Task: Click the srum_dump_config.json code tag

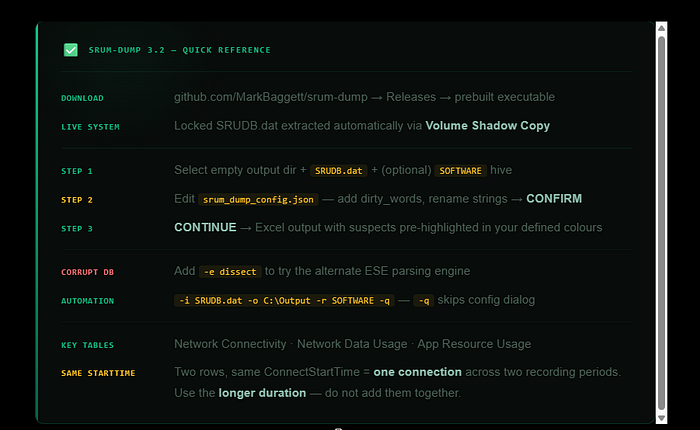Action: click(258, 199)
